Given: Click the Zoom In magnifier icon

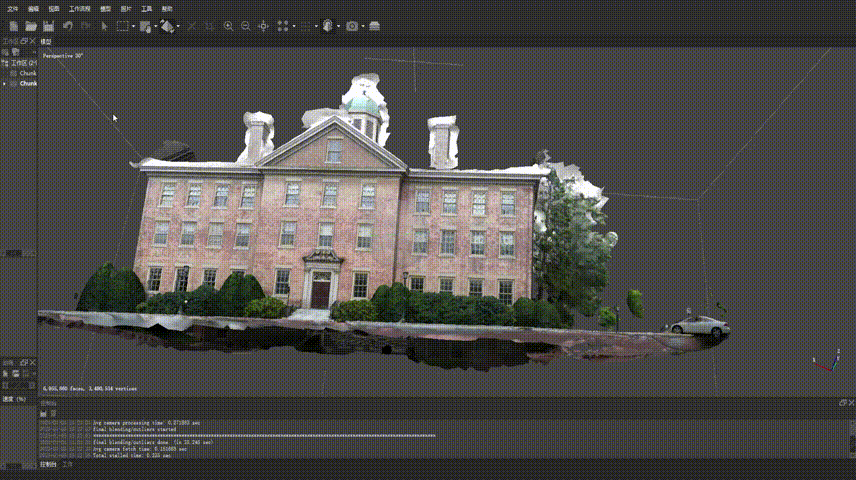Looking at the screenshot, I should pyautogui.click(x=229, y=25).
